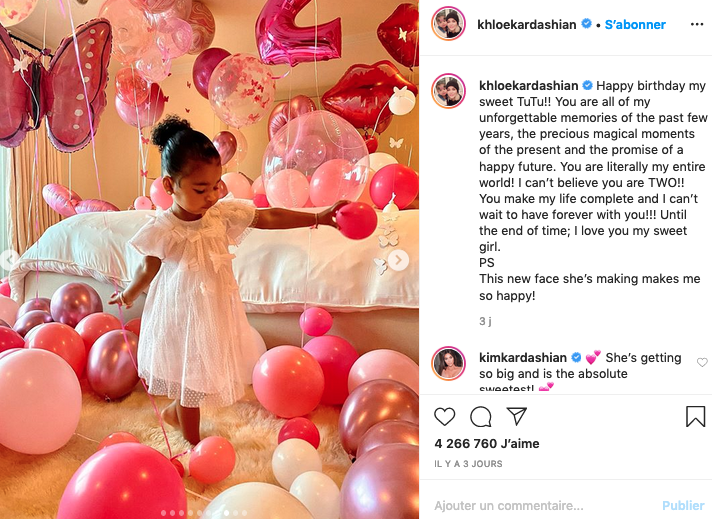Like the post with heart icon
The width and height of the screenshot is (712, 519).
pos(444,416)
